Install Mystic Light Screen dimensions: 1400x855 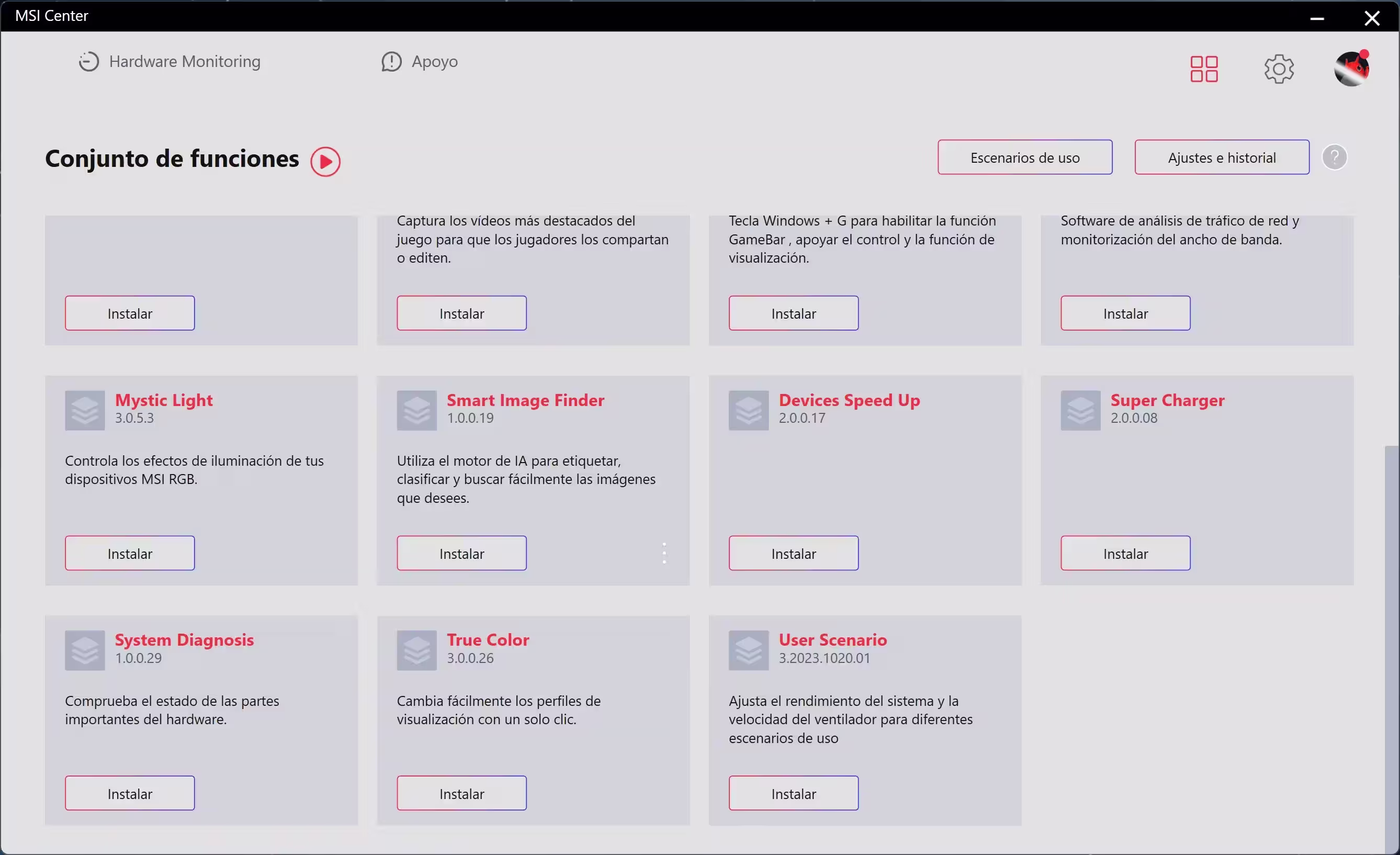130,553
